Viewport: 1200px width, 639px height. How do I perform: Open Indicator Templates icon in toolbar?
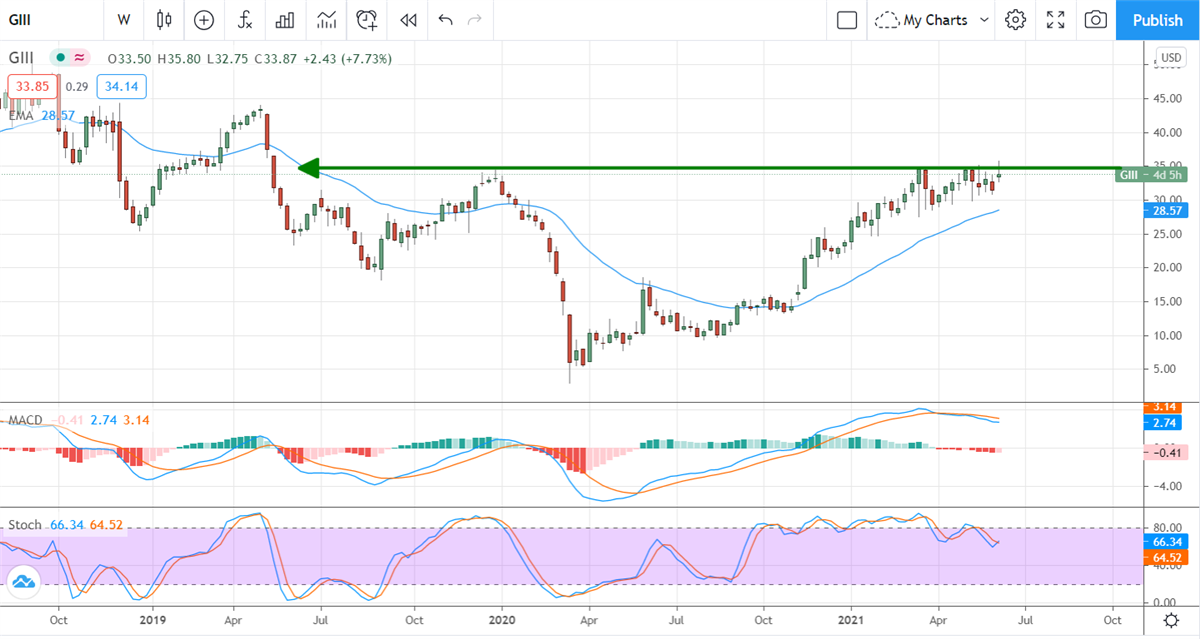(326, 20)
